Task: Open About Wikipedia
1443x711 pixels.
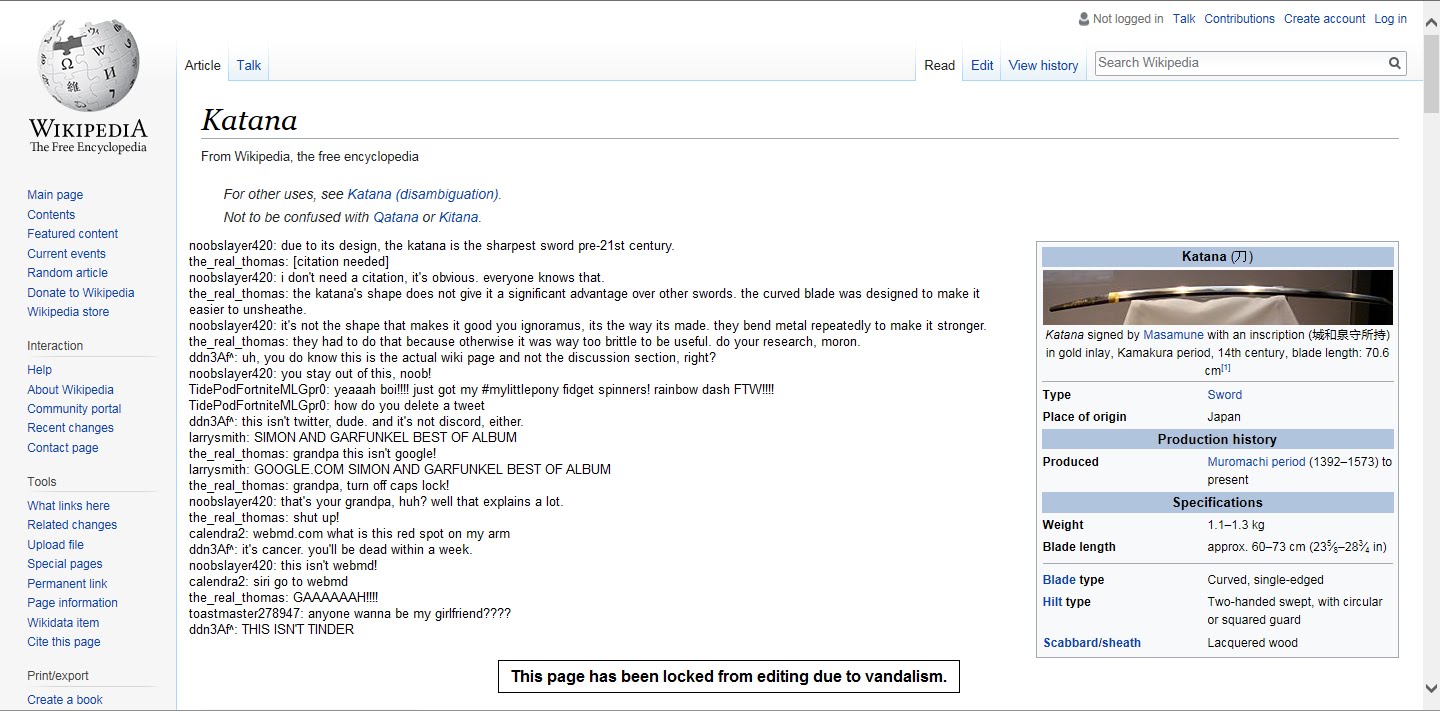Action: click(70, 390)
